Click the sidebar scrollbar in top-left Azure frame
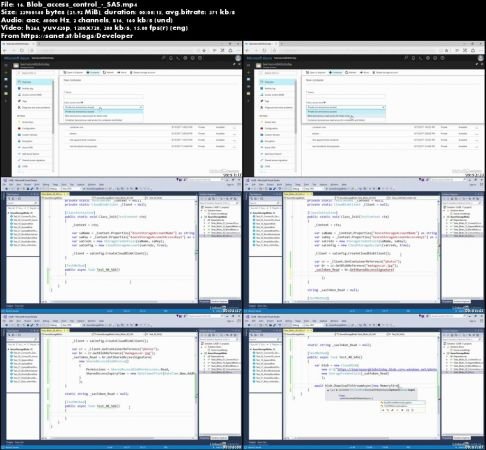 (x=53, y=107)
